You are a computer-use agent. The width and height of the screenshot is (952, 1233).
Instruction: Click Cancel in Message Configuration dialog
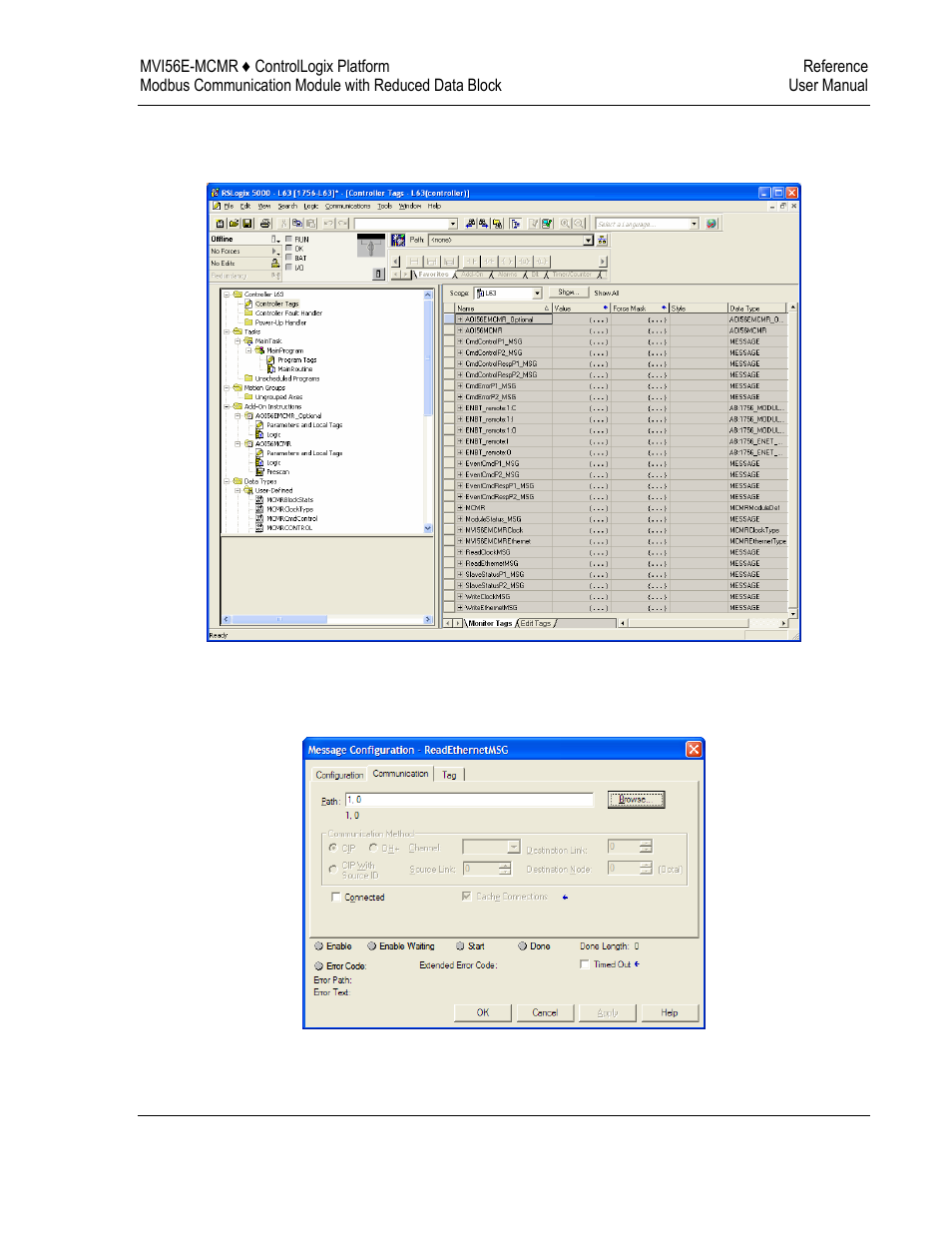pos(545,1012)
